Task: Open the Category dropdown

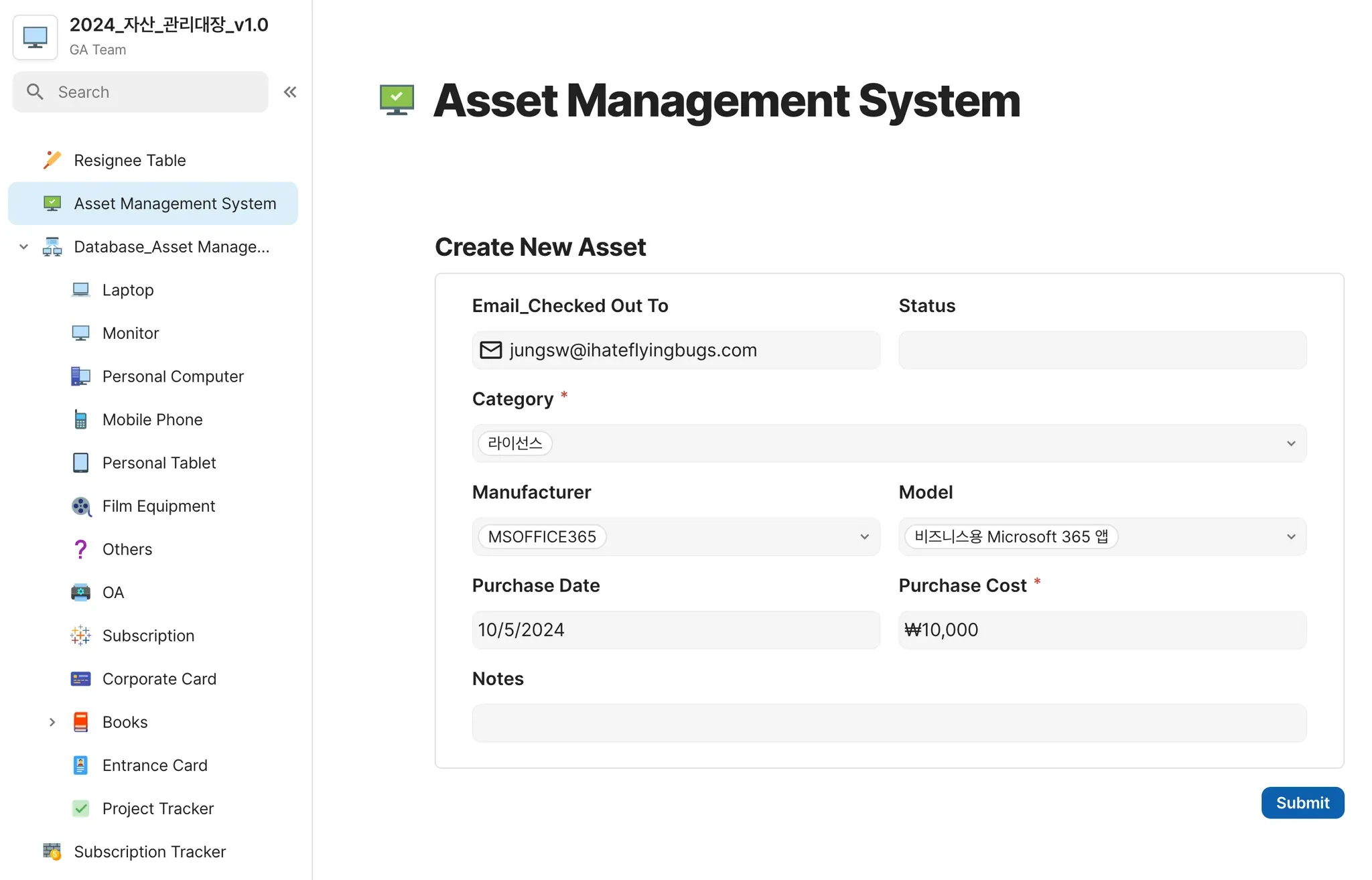Action: (x=1290, y=443)
